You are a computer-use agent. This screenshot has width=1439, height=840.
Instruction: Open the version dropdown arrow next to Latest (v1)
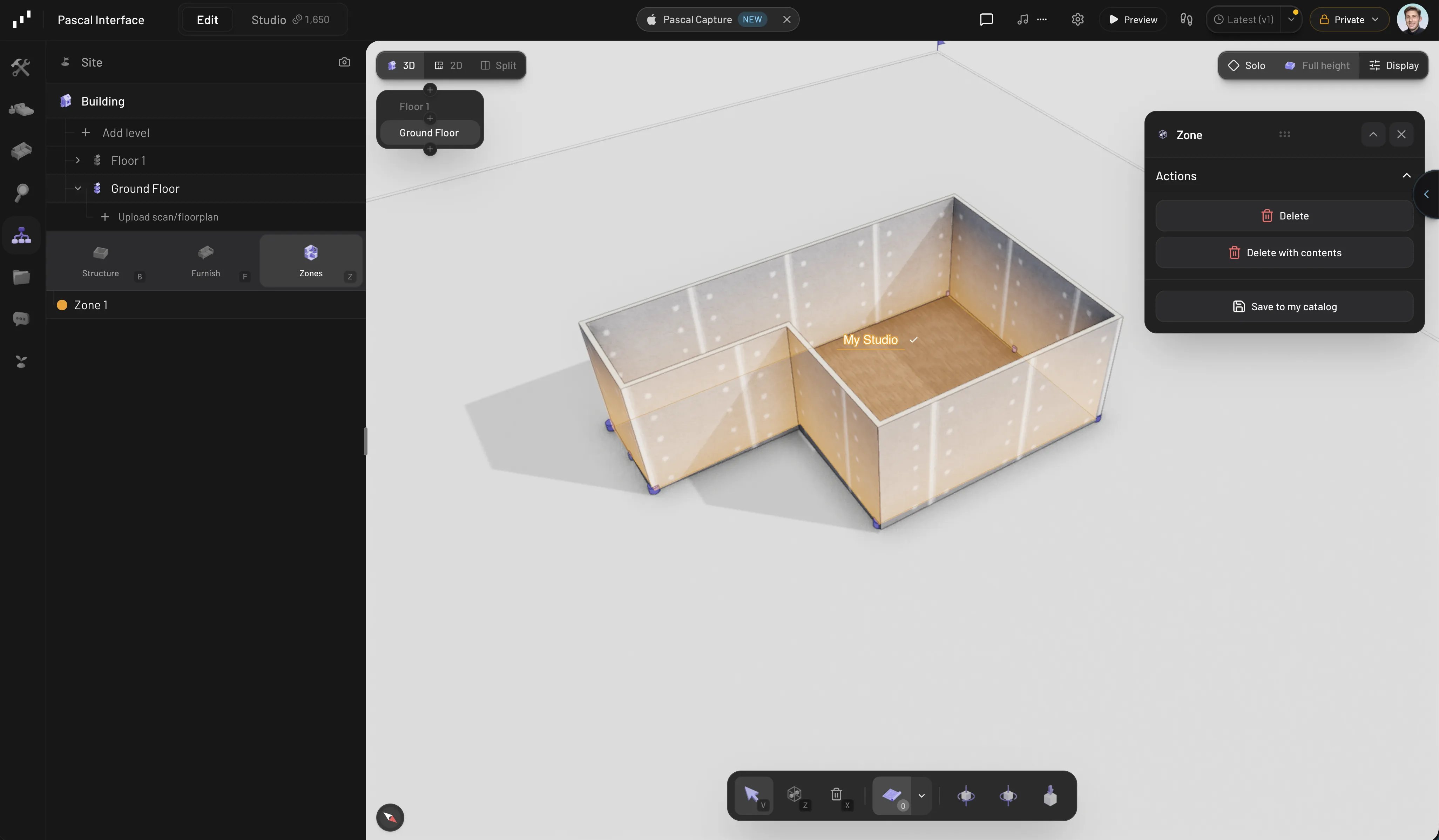click(x=1291, y=19)
